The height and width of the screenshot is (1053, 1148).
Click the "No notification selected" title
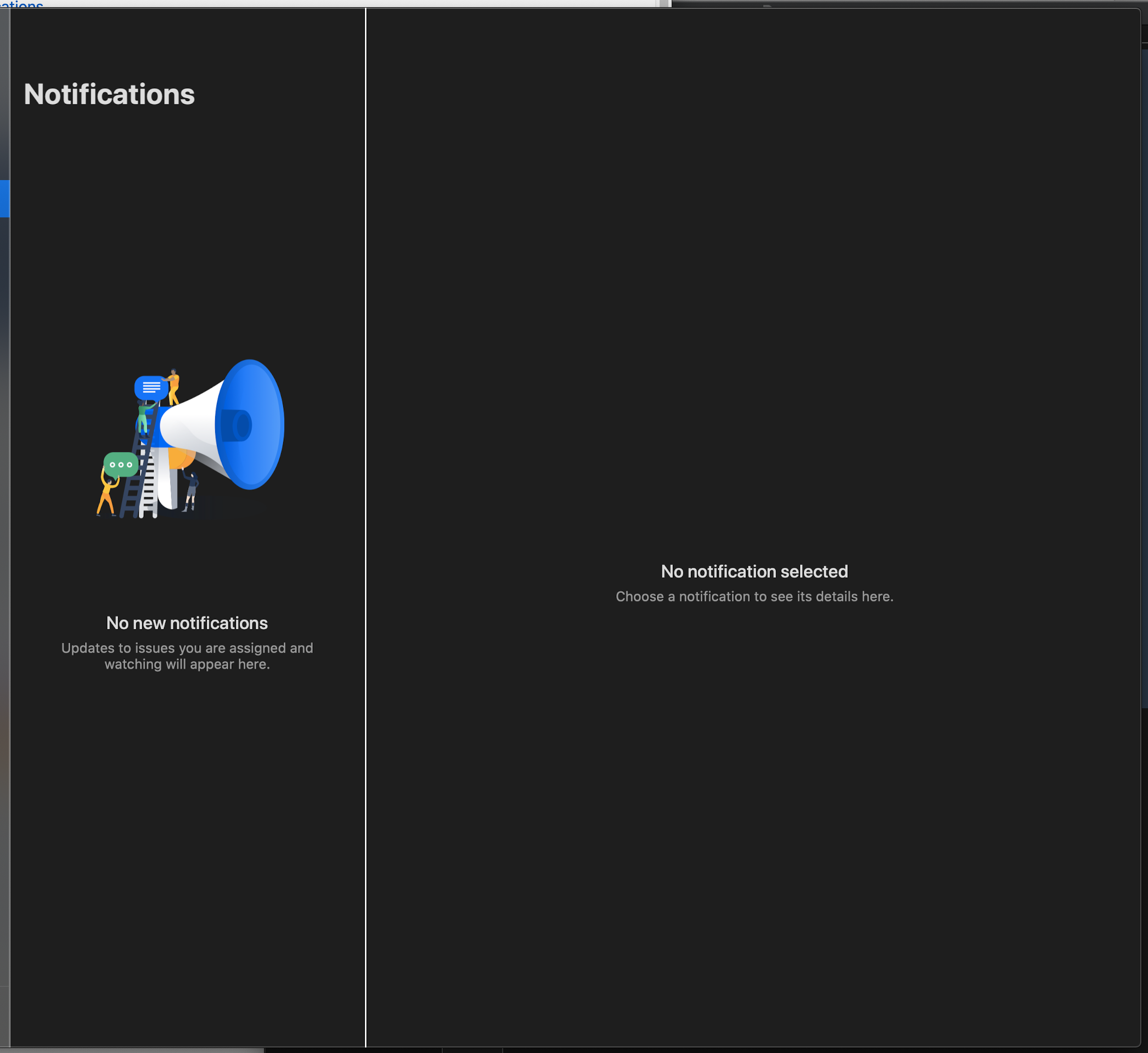[x=754, y=571]
